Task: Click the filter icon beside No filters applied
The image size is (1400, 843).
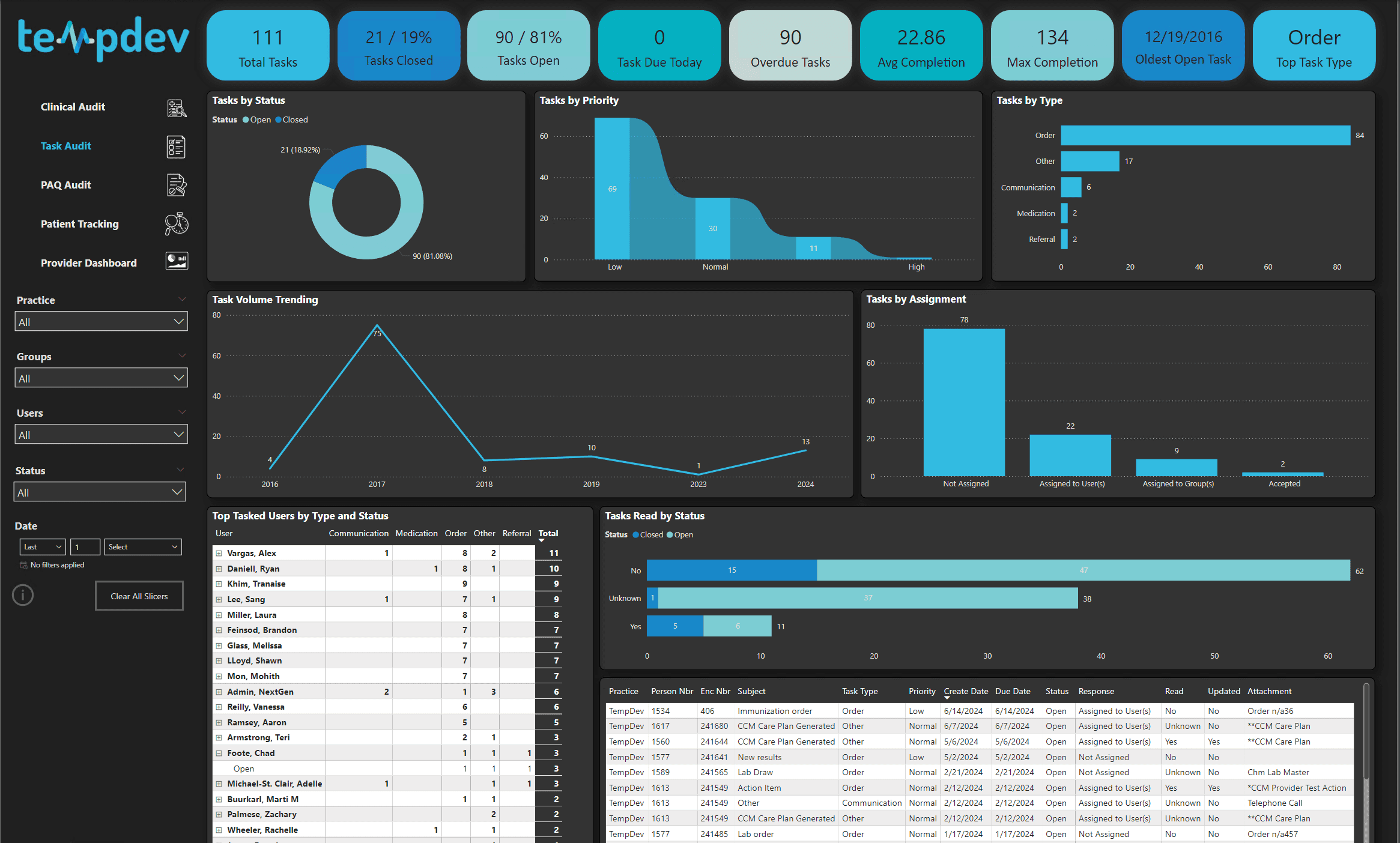Action: tap(23, 565)
